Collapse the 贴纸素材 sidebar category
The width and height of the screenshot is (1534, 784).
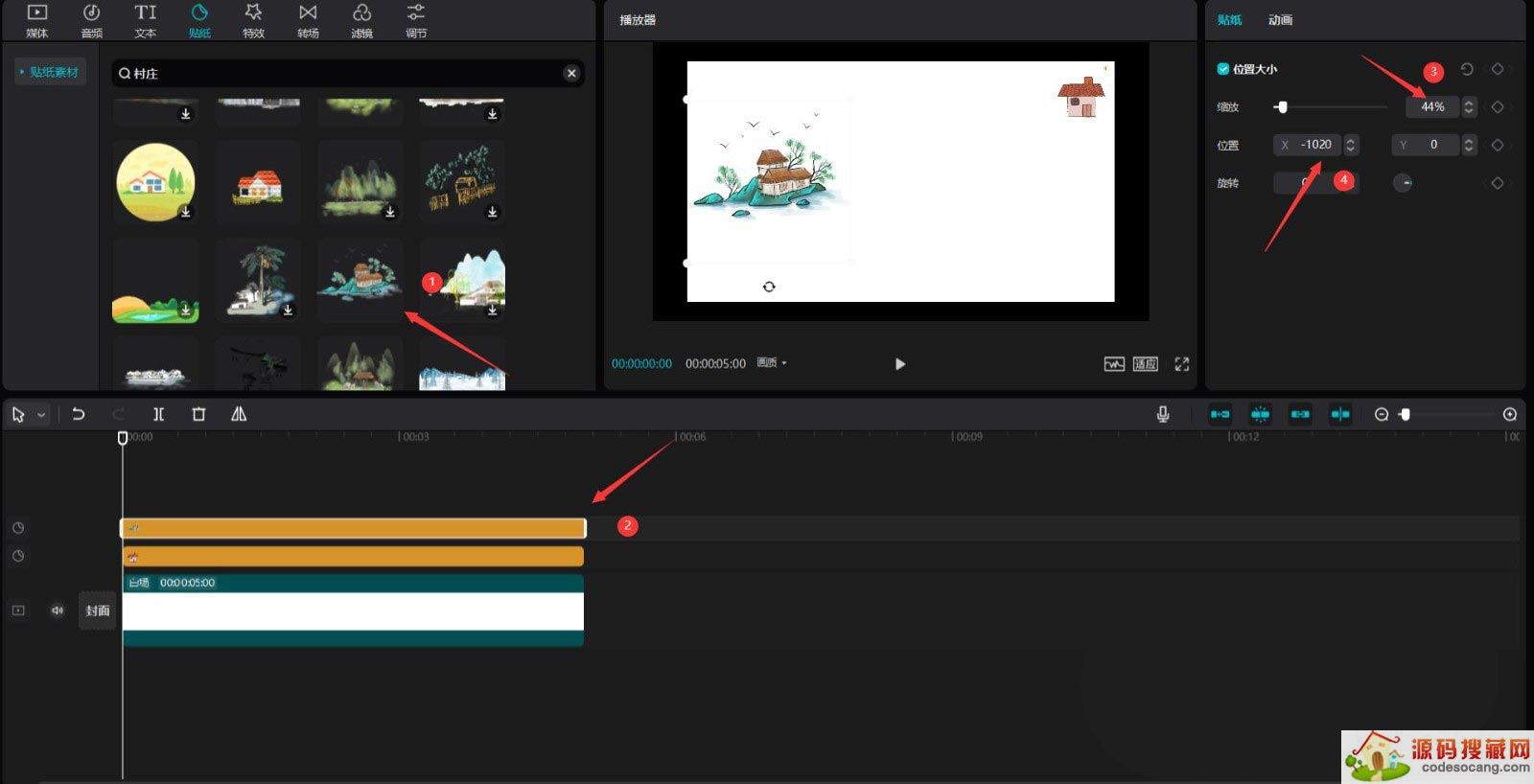[22, 73]
